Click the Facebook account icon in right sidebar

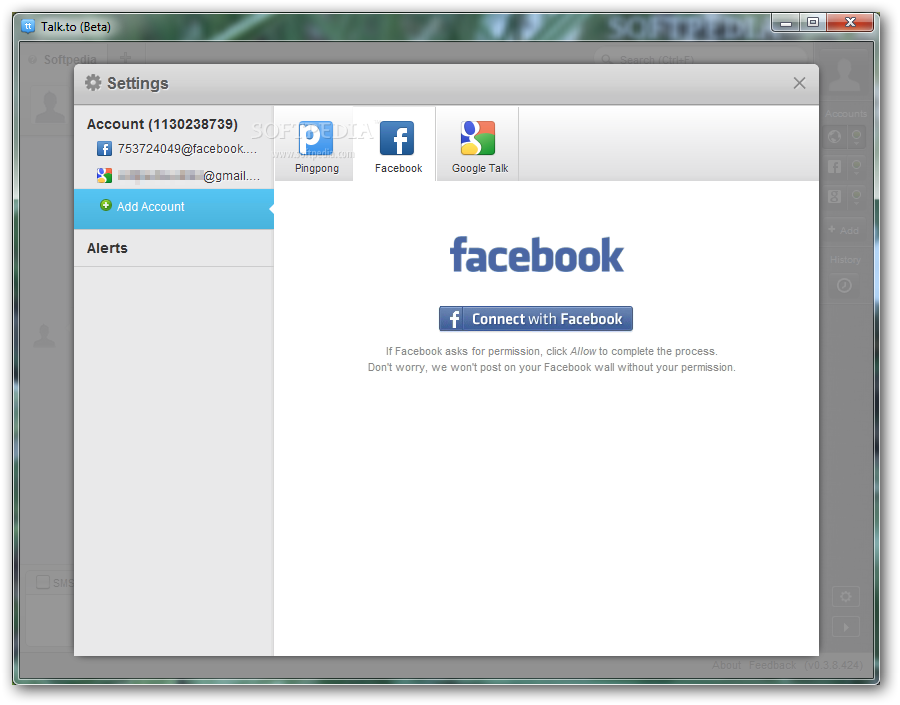coord(835,166)
